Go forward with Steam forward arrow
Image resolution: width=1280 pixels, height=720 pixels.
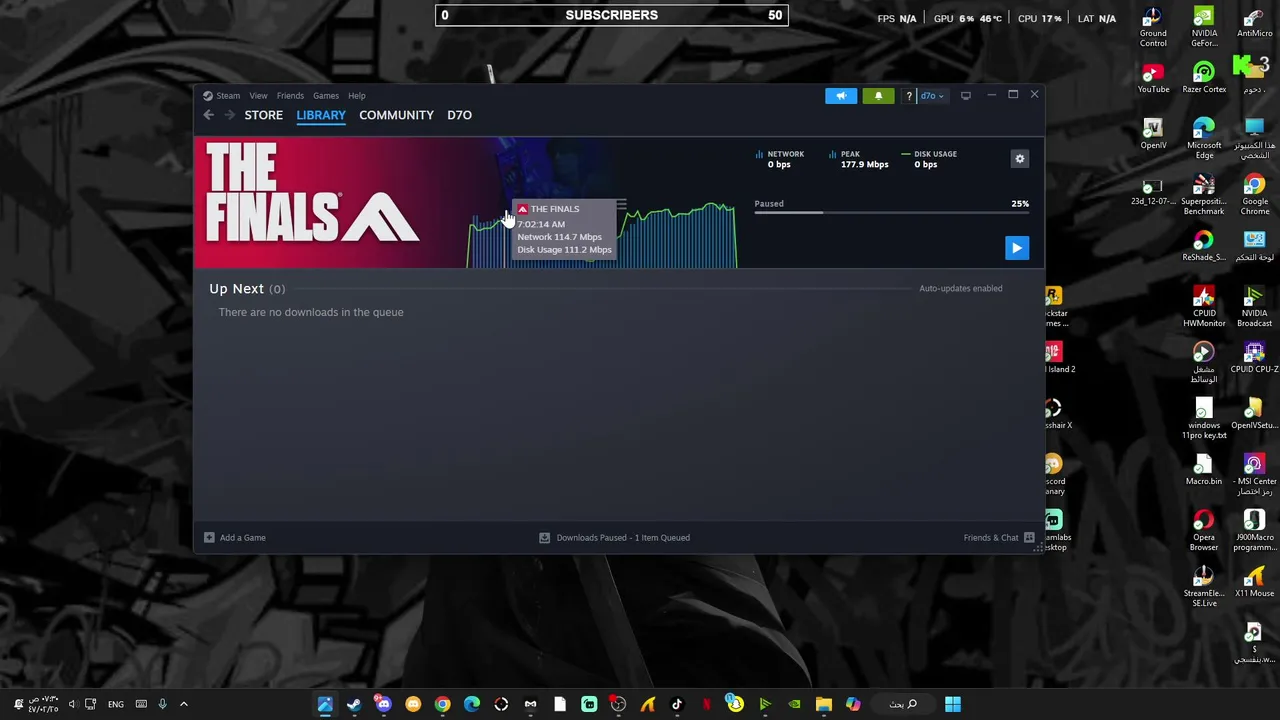[229, 115]
